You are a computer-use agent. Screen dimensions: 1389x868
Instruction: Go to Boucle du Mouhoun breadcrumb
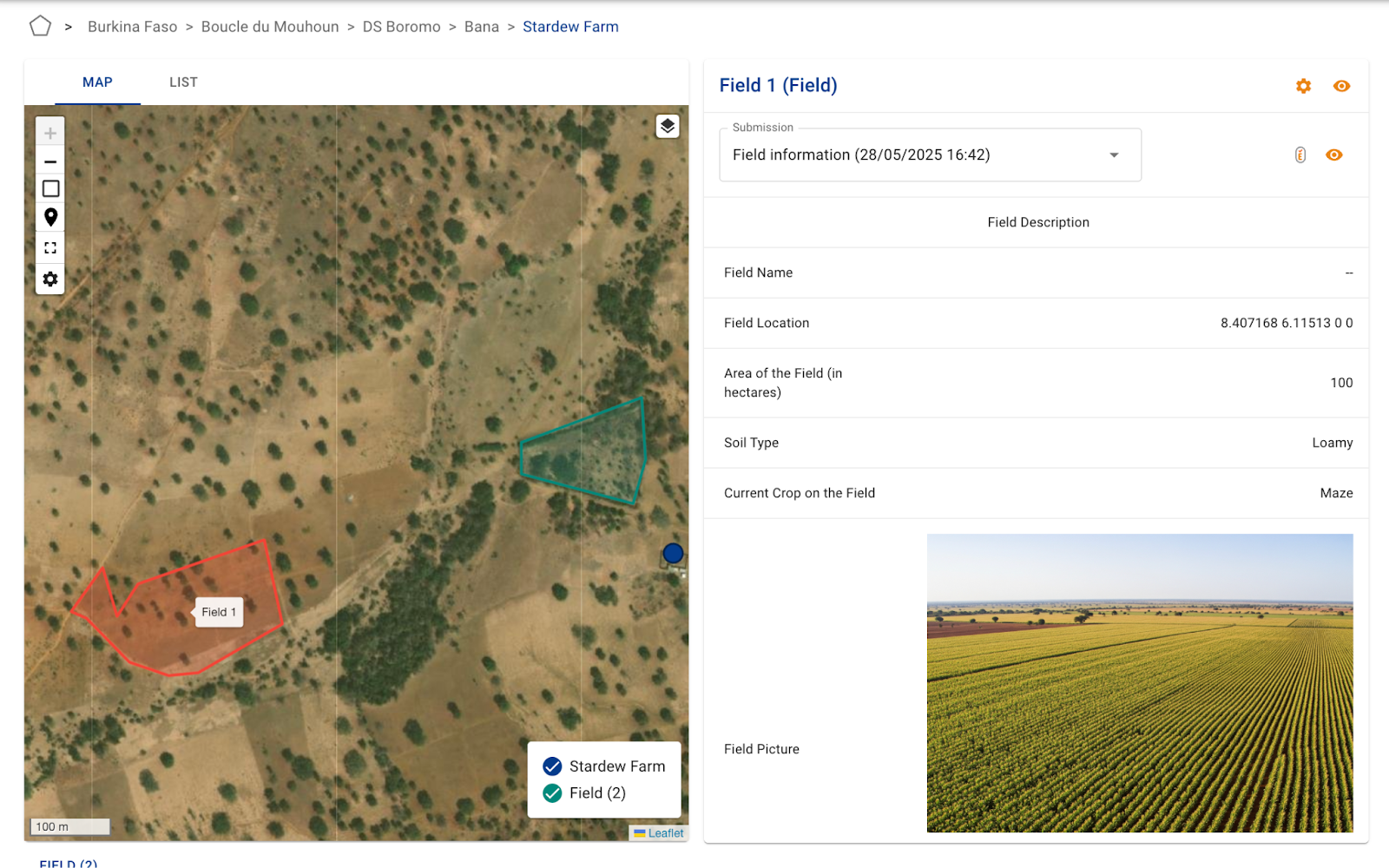point(270,27)
